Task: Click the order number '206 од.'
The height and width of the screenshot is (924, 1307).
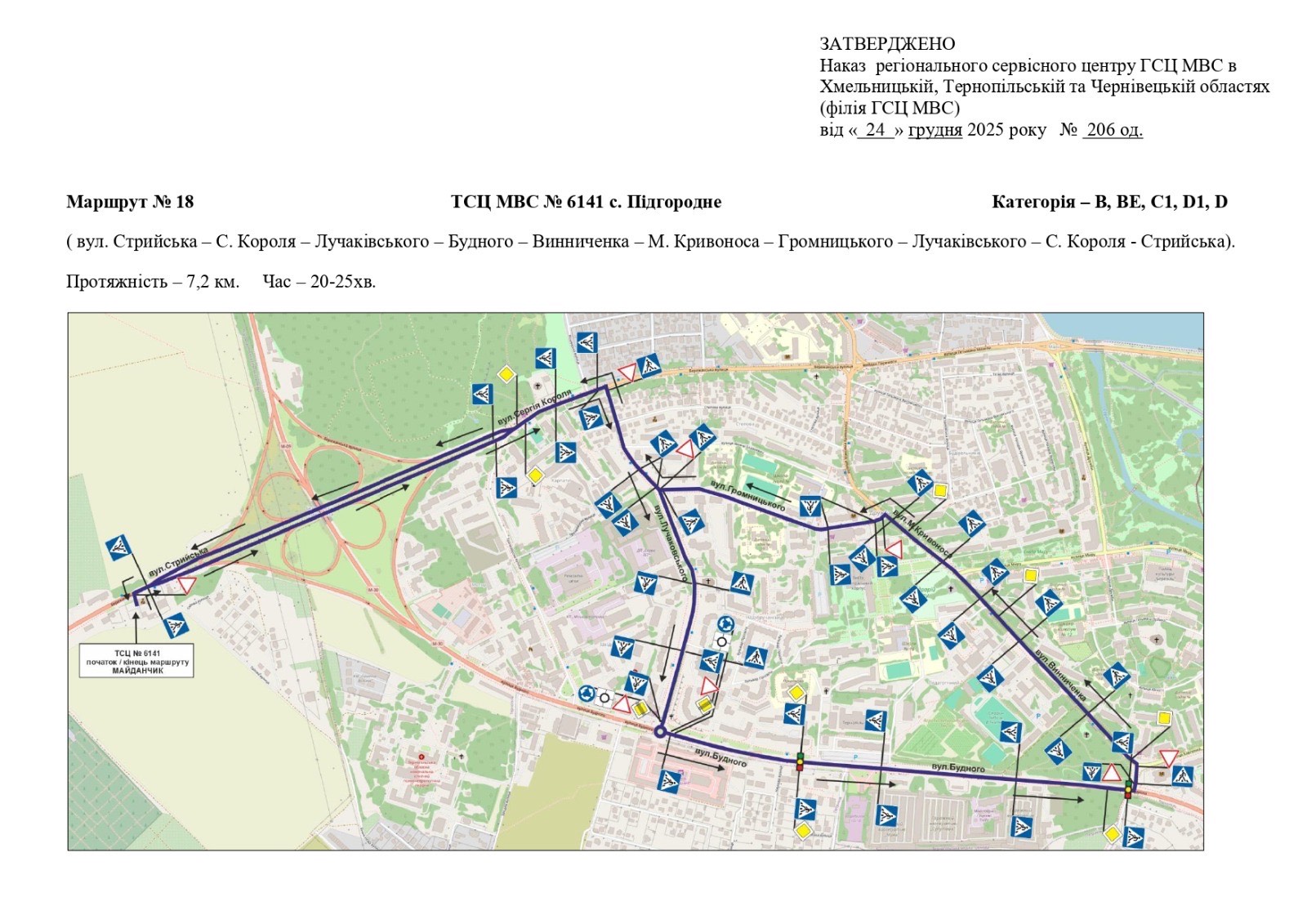Action: (1112, 130)
